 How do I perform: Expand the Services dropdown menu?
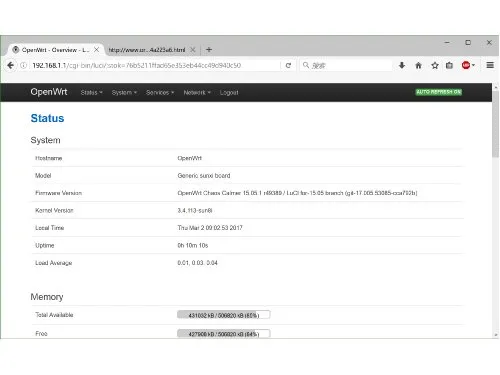pos(160,92)
